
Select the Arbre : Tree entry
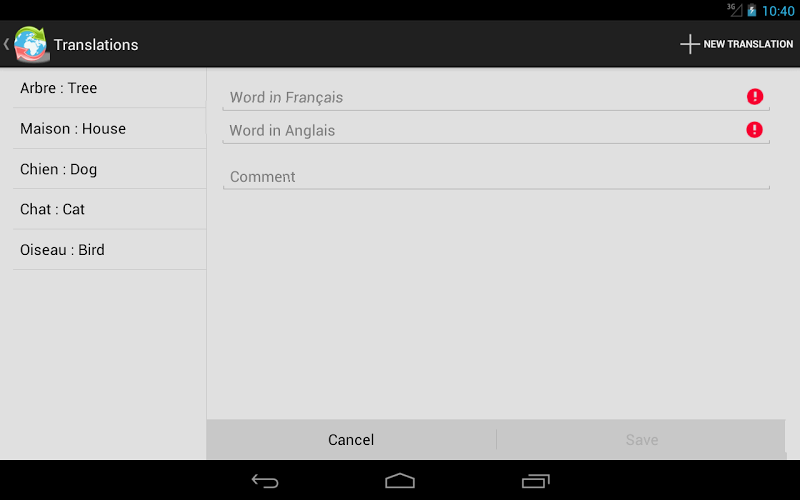(x=109, y=88)
